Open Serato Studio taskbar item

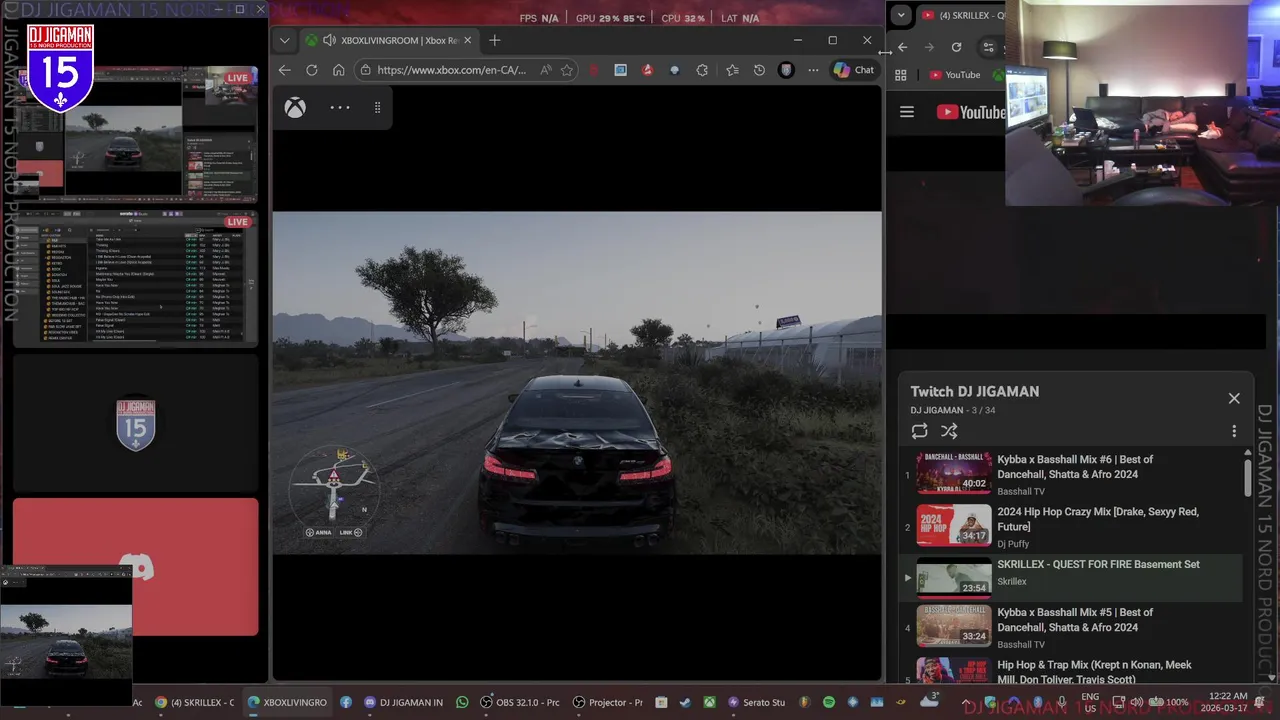click(x=757, y=702)
